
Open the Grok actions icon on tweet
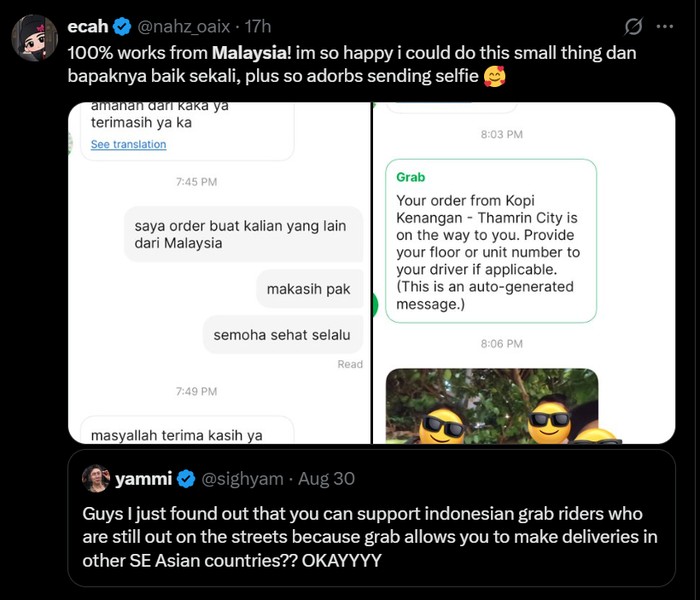click(x=632, y=26)
